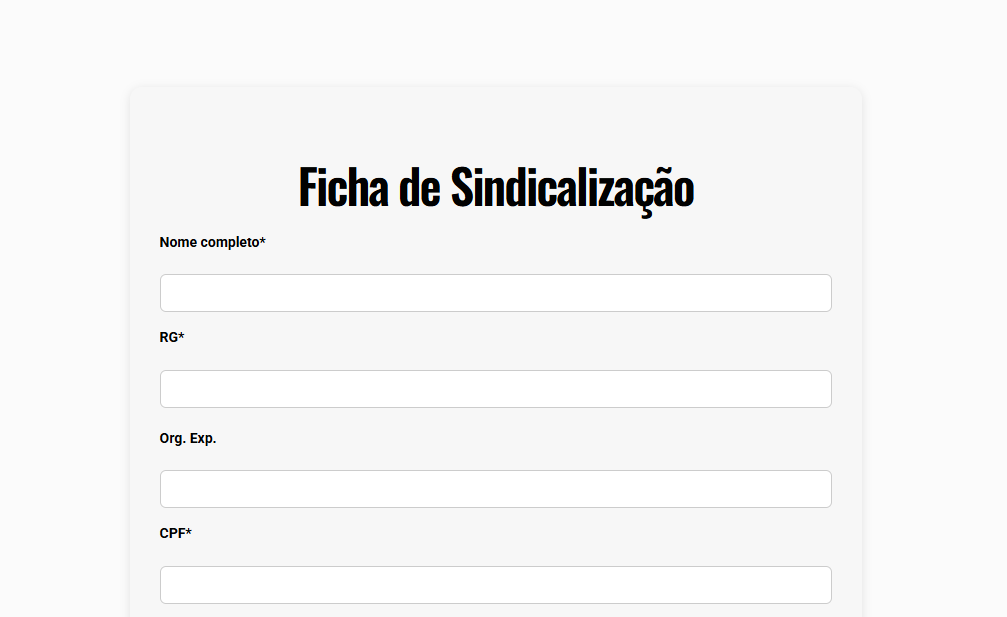Click the word "Sindicalização" in the title

(x=572, y=189)
